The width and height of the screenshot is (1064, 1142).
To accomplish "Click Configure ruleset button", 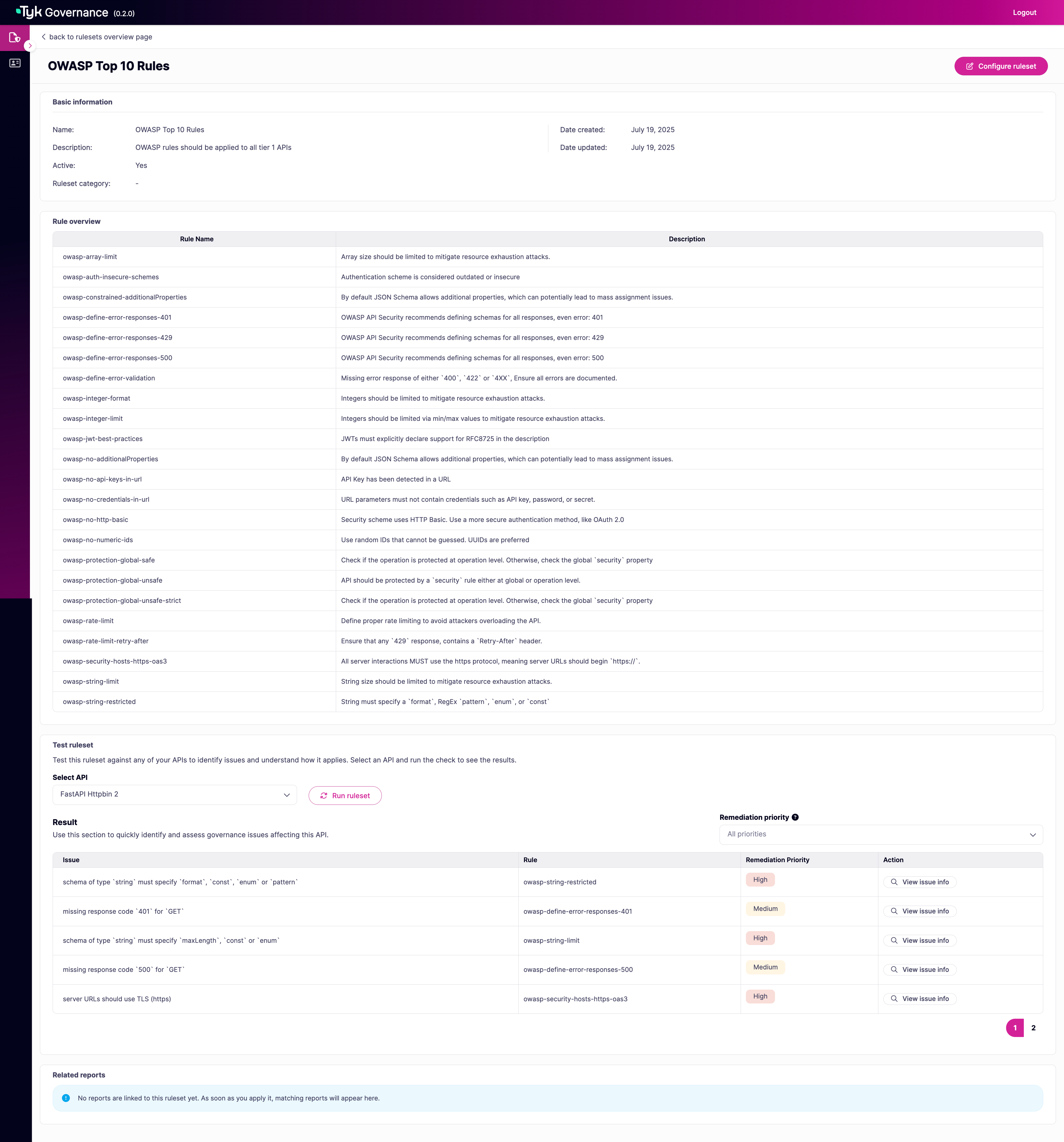I will [1001, 66].
